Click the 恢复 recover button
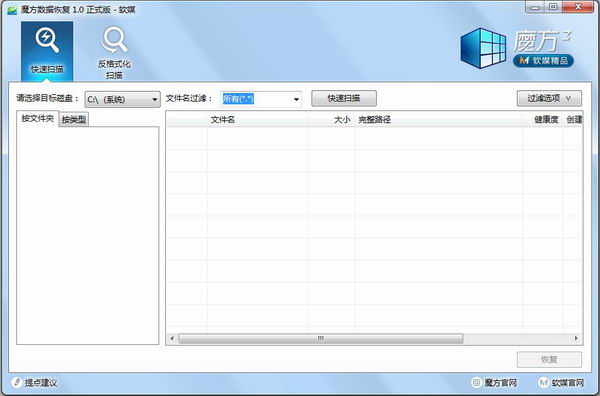Screen dimensions: 600x396 [549, 360]
